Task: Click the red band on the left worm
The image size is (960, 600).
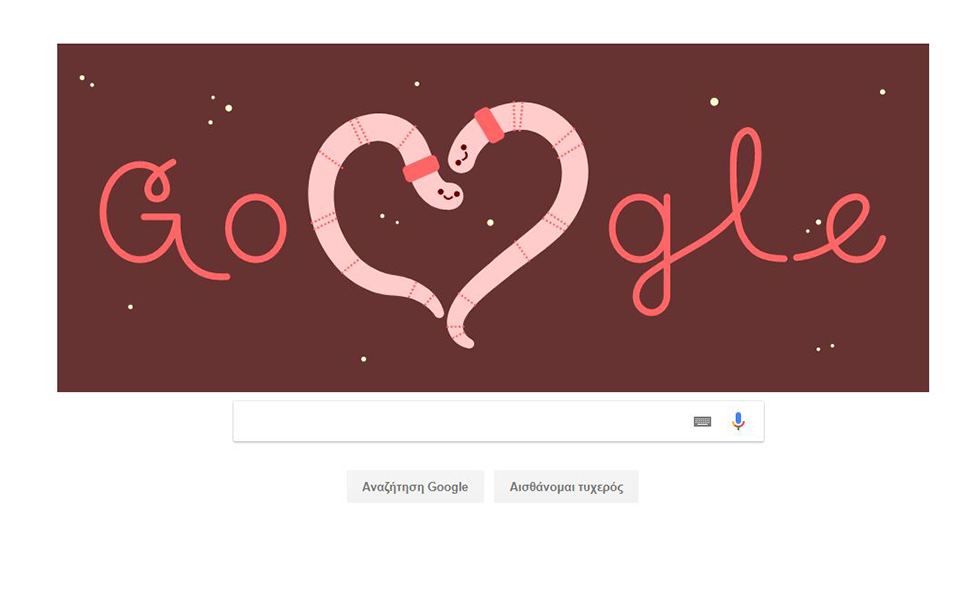Action: (421, 168)
